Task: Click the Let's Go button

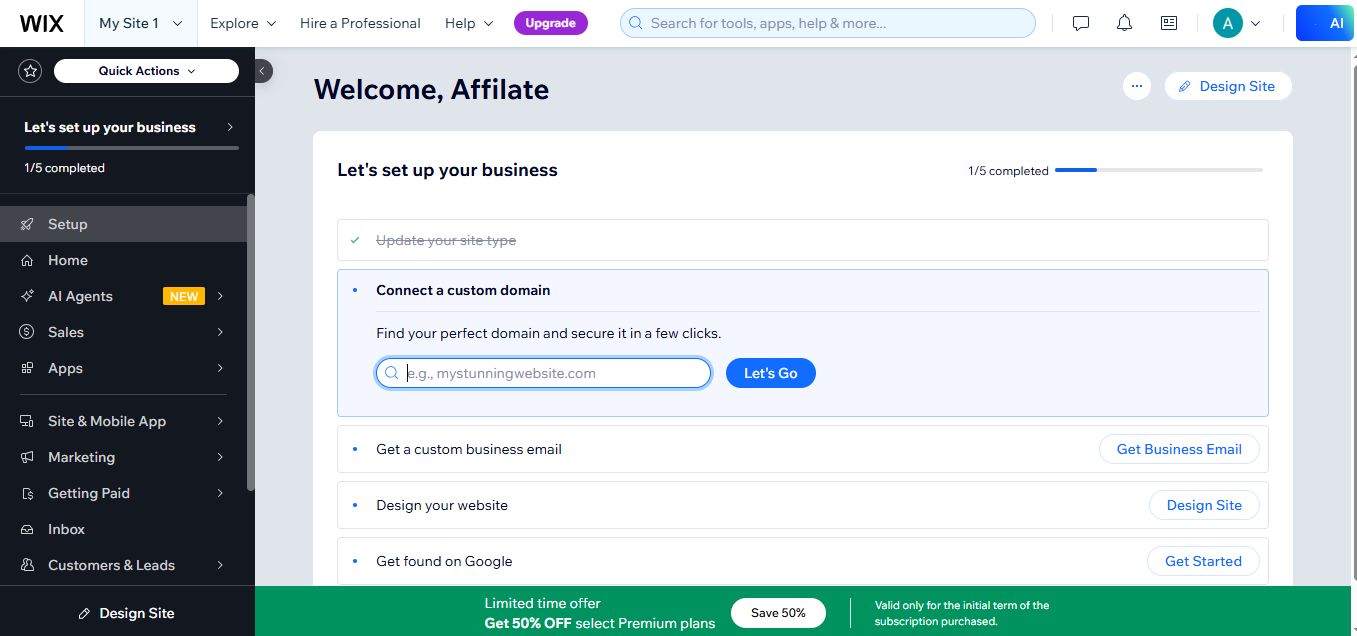Action: click(771, 373)
